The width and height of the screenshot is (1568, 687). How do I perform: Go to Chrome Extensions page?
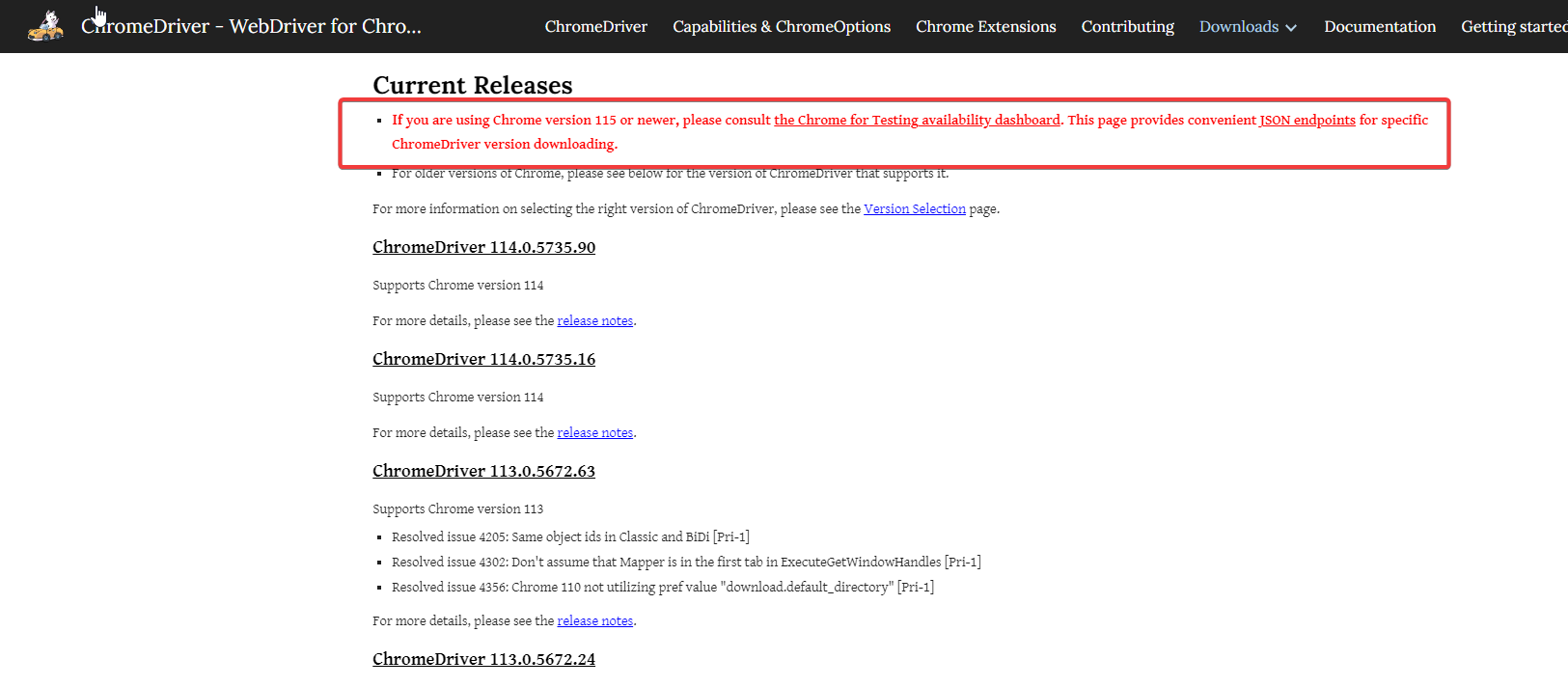[x=986, y=27]
